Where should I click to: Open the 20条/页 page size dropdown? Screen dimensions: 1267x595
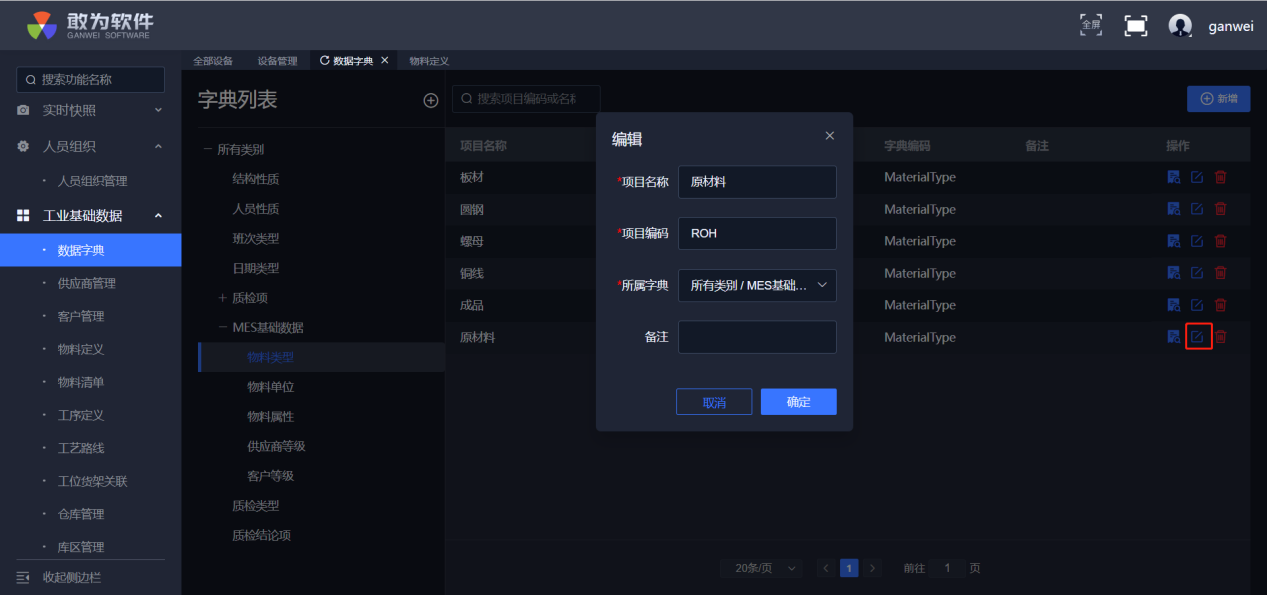pyautogui.click(x=762, y=568)
